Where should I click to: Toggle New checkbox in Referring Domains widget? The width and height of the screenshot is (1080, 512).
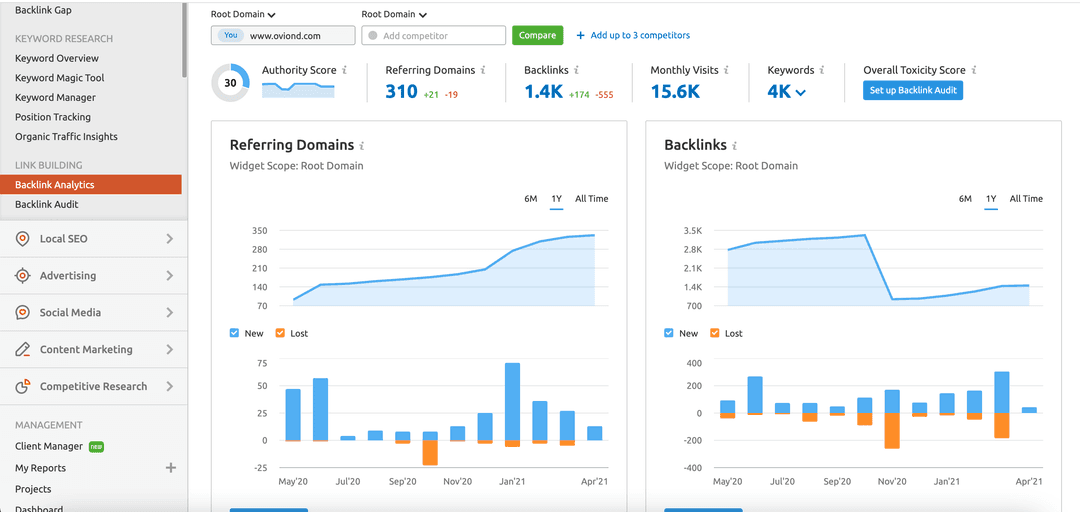[x=234, y=333]
